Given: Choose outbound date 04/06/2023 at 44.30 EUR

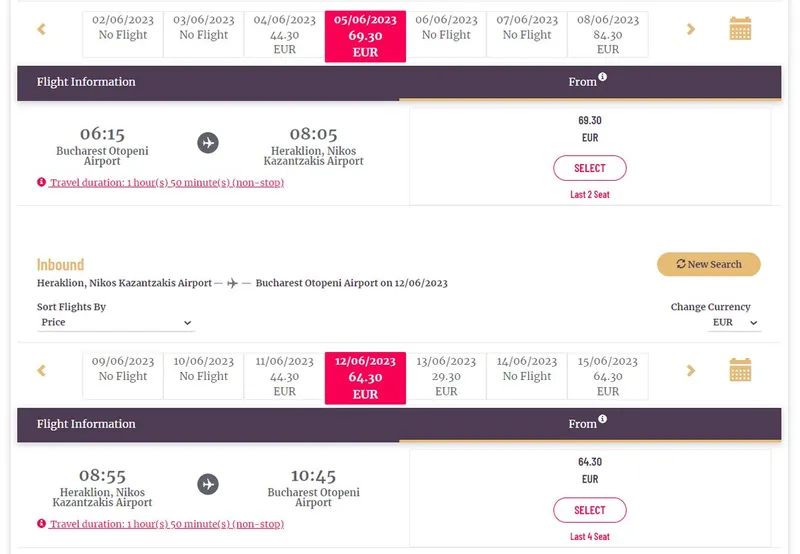Looking at the screenshot, I should (x=284, y=35).
